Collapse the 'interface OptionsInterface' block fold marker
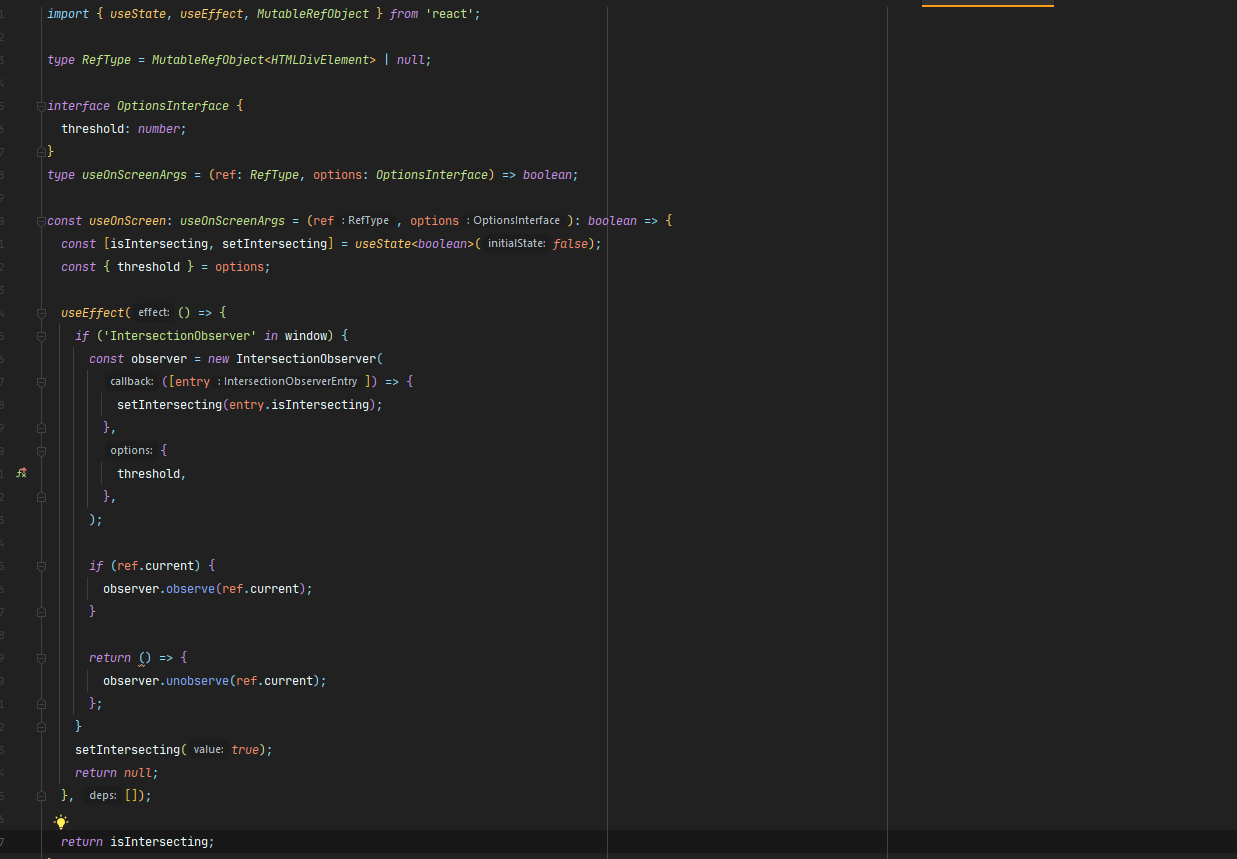The width and height of the screenshot is (1237, 859). [x=41, y=106]
